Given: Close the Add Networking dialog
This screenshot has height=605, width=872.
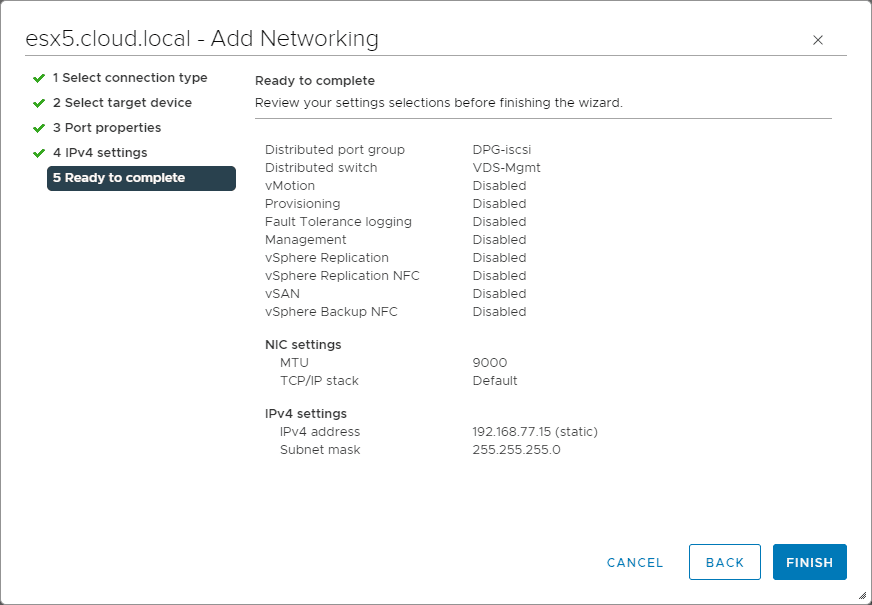Looking at the screenshot, I should pyautogui.click(x=818, y=40).
